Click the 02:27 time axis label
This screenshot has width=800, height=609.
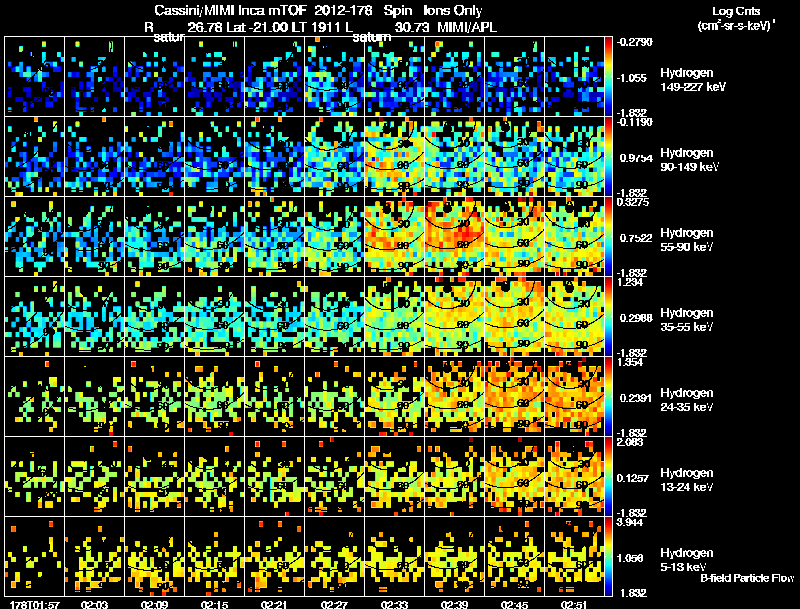pyautogui.click(x=334, y=605)
